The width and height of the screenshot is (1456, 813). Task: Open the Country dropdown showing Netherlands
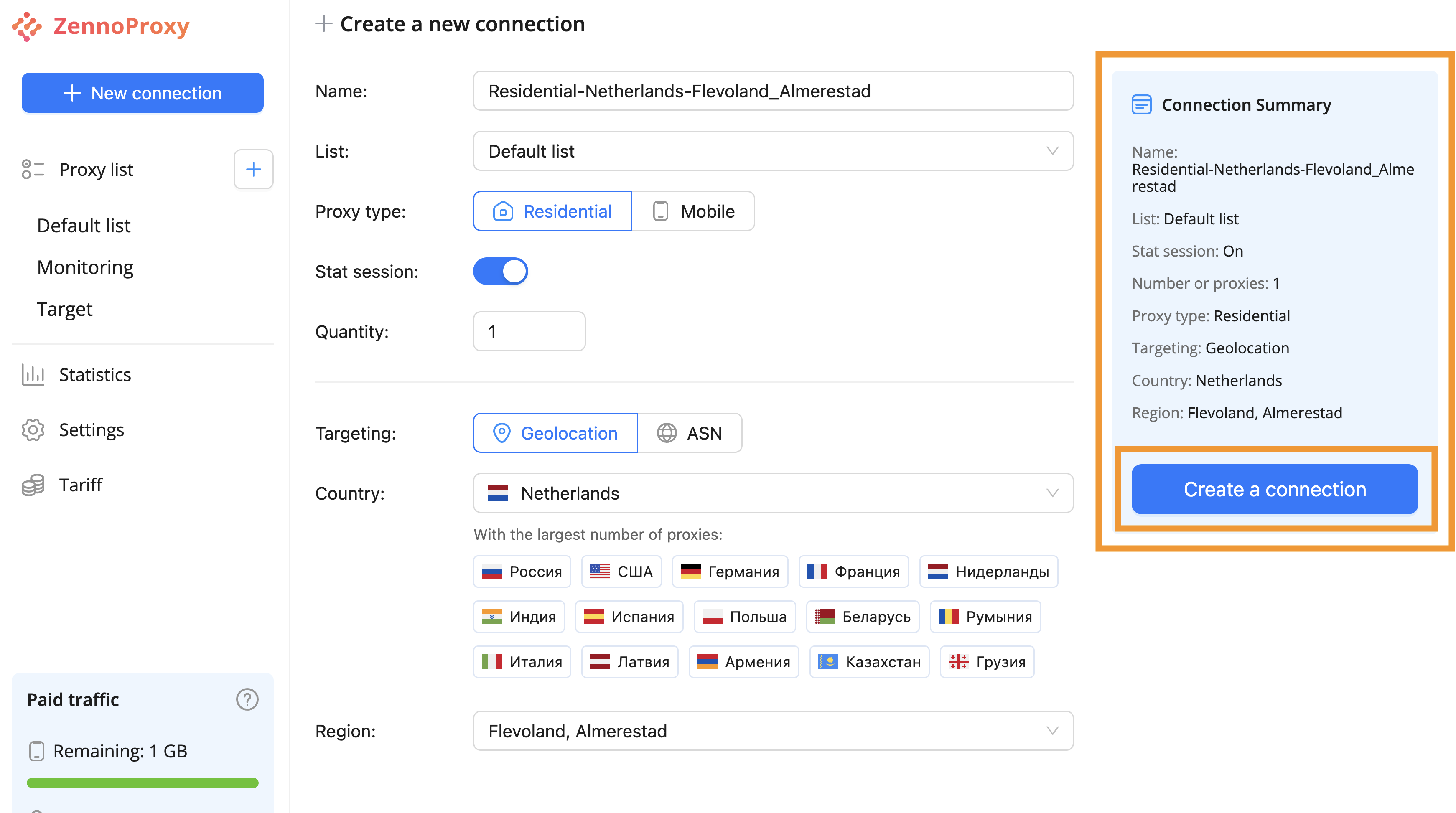coord(773,493)
